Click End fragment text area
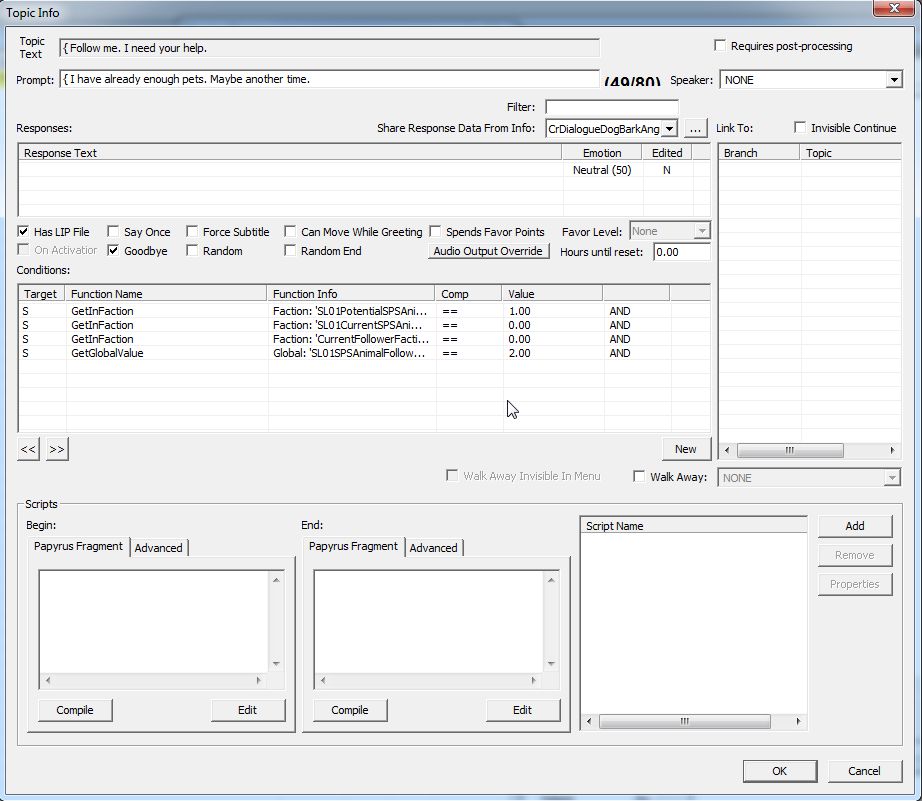 point(429,622)
